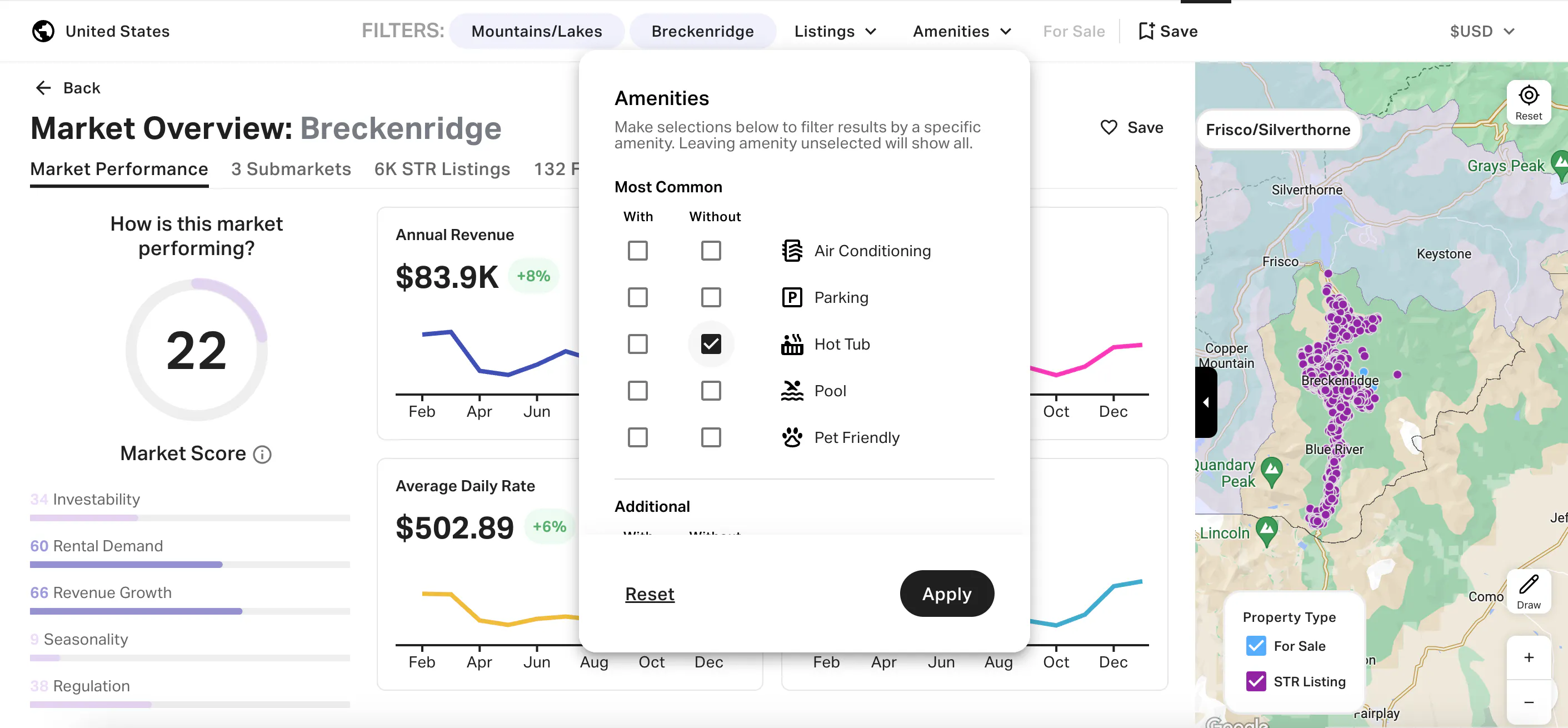The width and height of the screenshot is (1568, 728).
Task: Click the Pool amenity icon
Action: coord(792,391)
